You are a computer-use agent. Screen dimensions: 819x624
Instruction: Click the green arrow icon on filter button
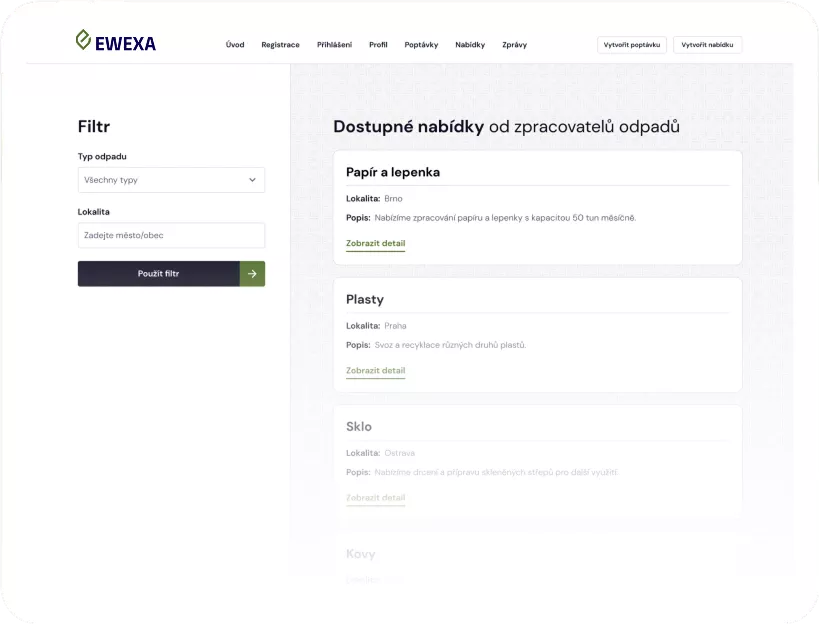click(252, 274)
